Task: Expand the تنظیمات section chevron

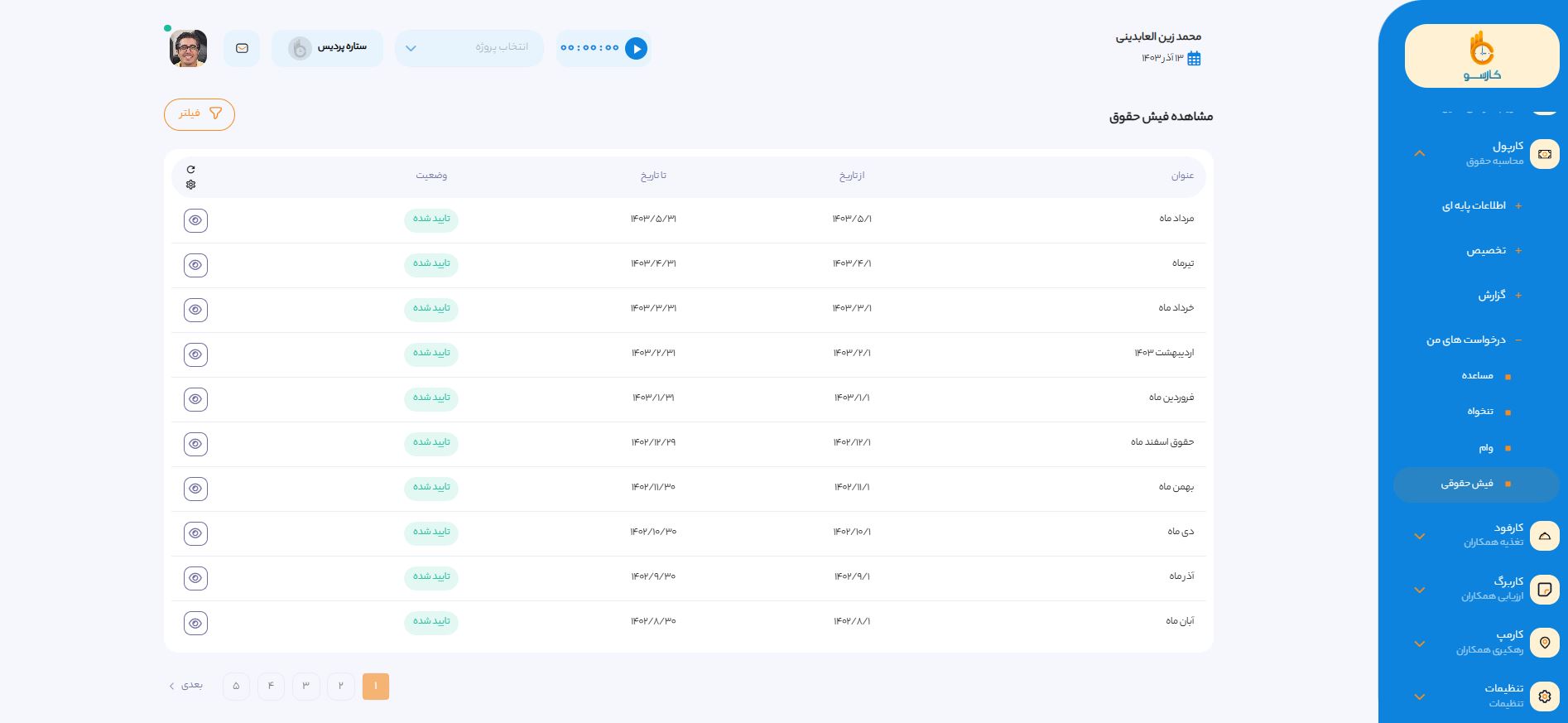Action: coord(1420,696)
